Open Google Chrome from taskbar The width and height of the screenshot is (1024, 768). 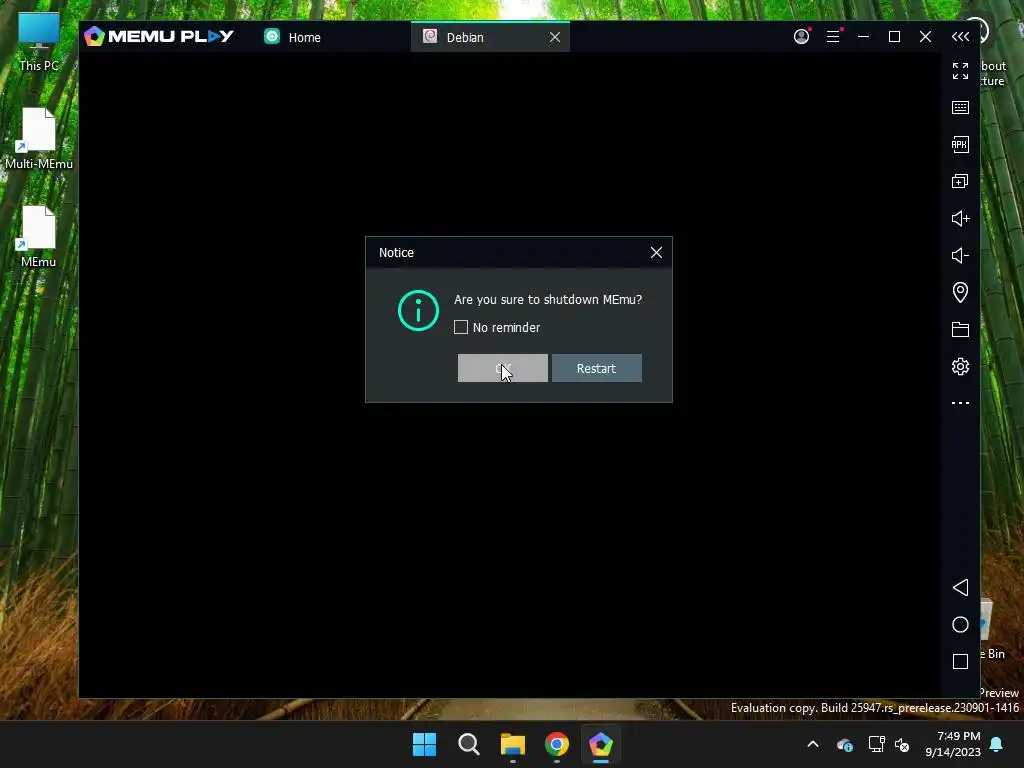pos(557,744)
